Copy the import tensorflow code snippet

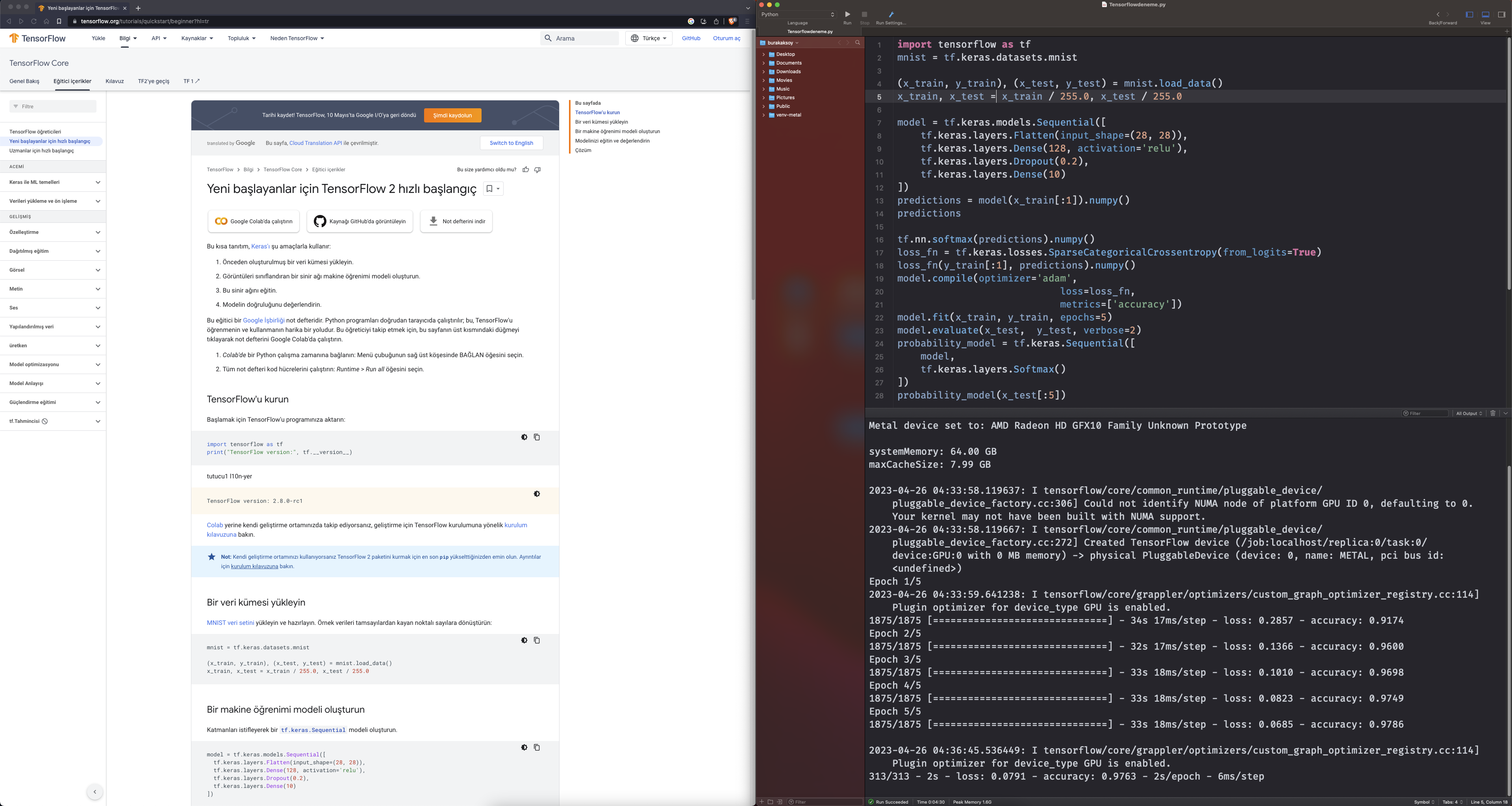pyautogui.click(x=536, y=437)
